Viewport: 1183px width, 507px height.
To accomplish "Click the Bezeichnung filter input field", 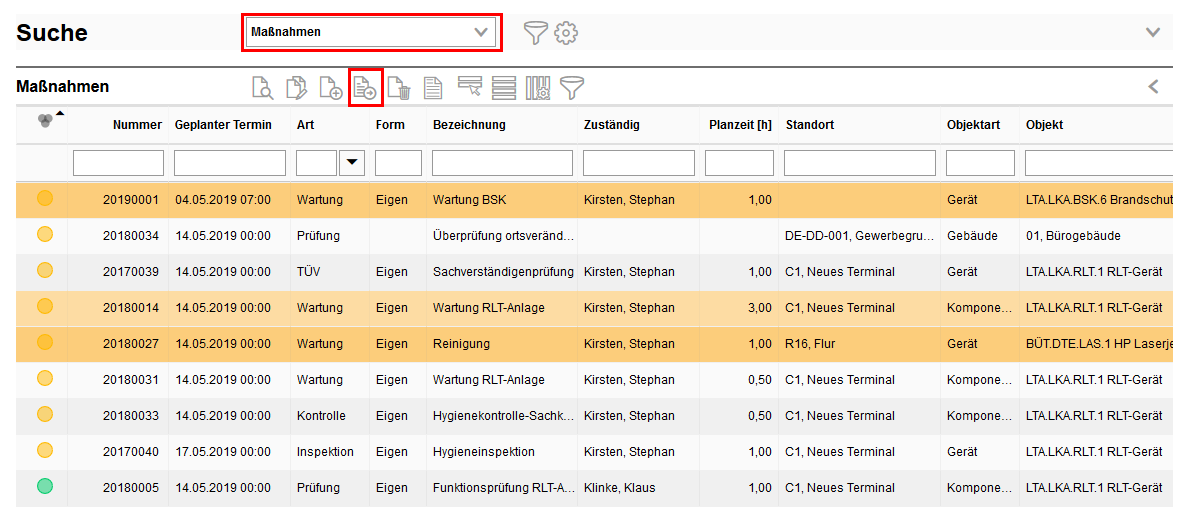I will (502, 162).
